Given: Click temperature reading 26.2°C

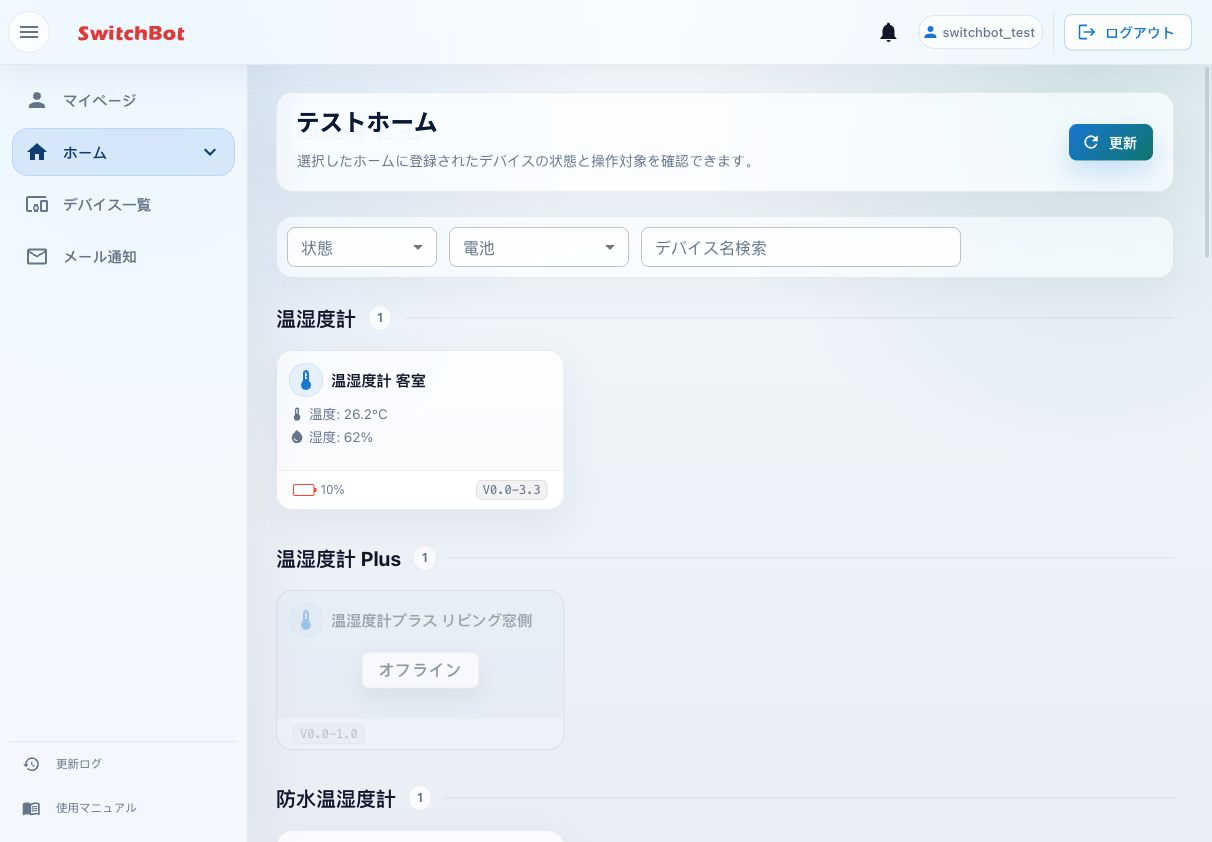Looking at the screenshot, I should pyautogui.click(x=348, y=414).
